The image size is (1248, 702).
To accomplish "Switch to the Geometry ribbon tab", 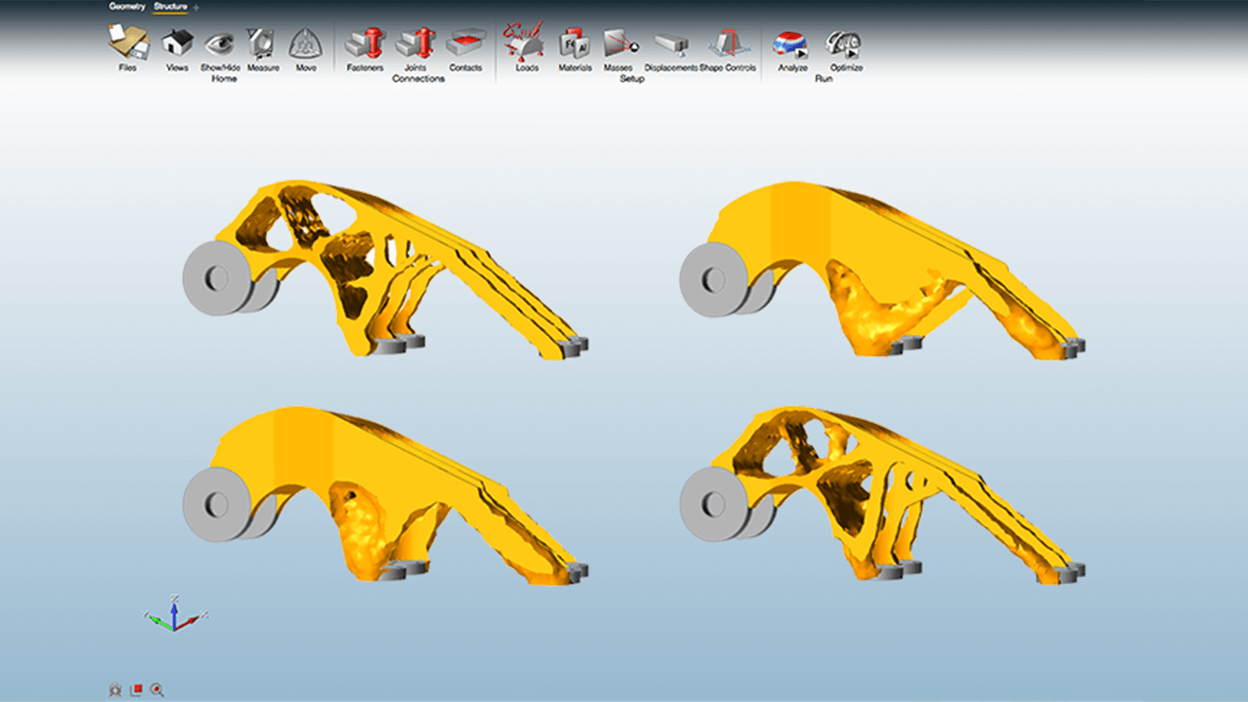I will (x=127, y=7).
